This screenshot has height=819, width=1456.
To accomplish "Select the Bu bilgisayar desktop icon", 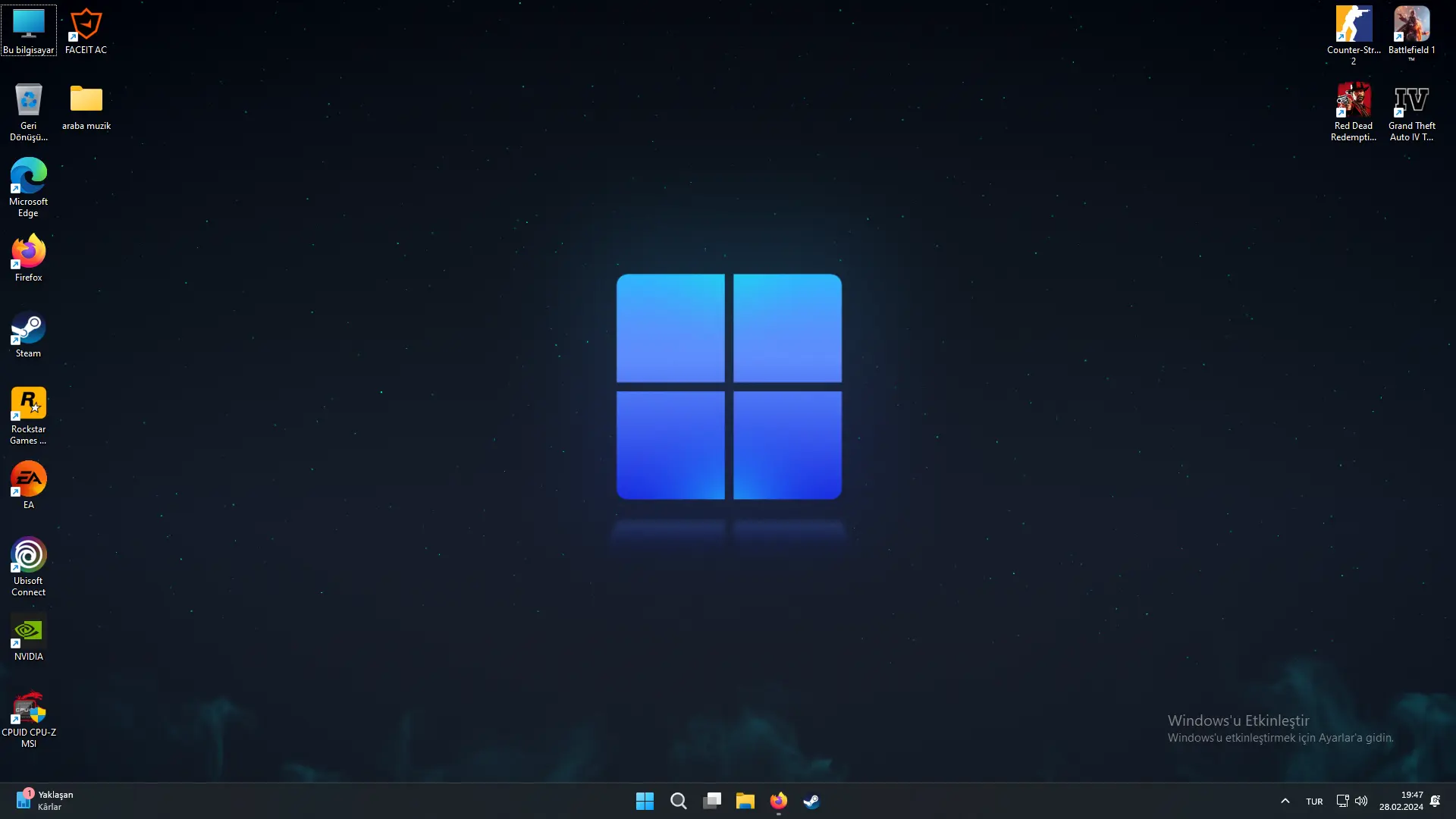I will (29, 31).
